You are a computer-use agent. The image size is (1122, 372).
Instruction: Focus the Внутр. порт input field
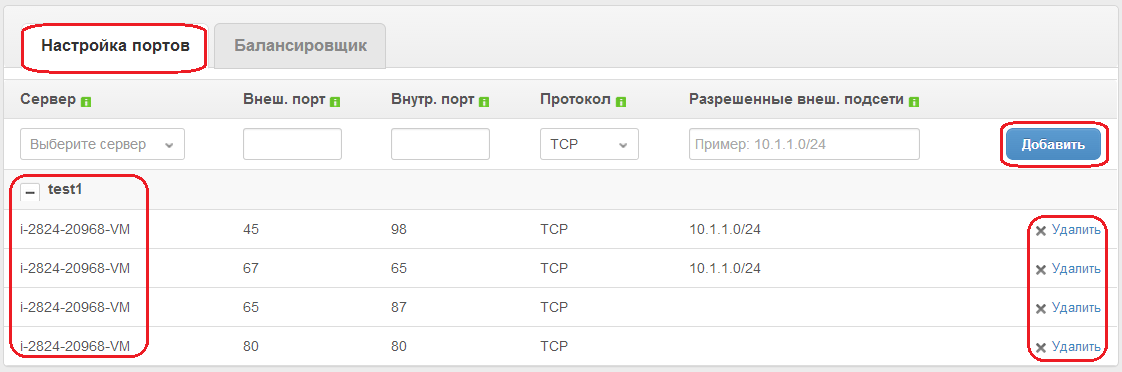(x=440, y=144)
